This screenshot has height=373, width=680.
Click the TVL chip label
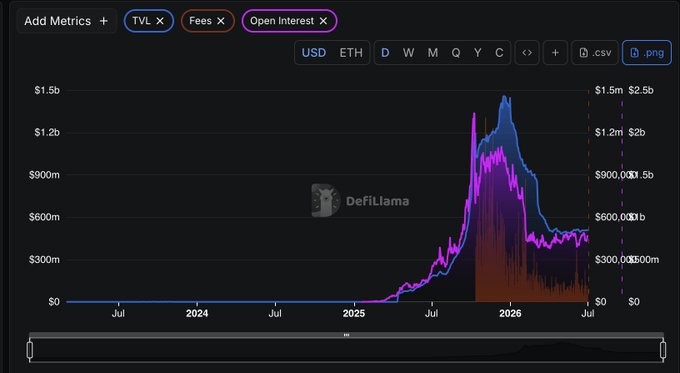[141, 21]
